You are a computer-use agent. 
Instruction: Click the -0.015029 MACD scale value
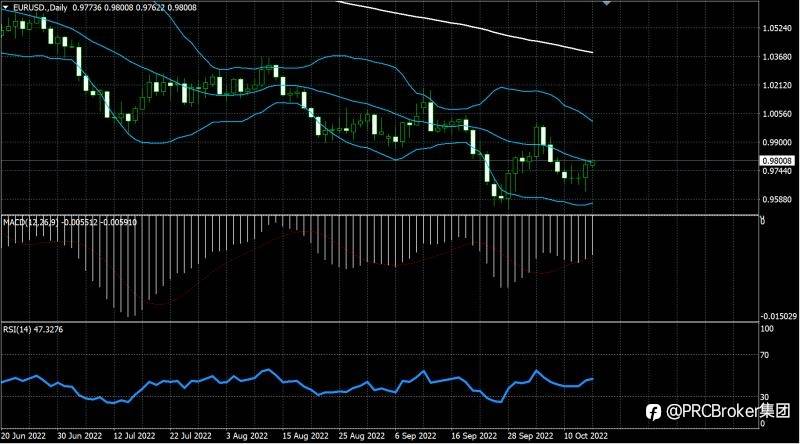click(778, 316)
